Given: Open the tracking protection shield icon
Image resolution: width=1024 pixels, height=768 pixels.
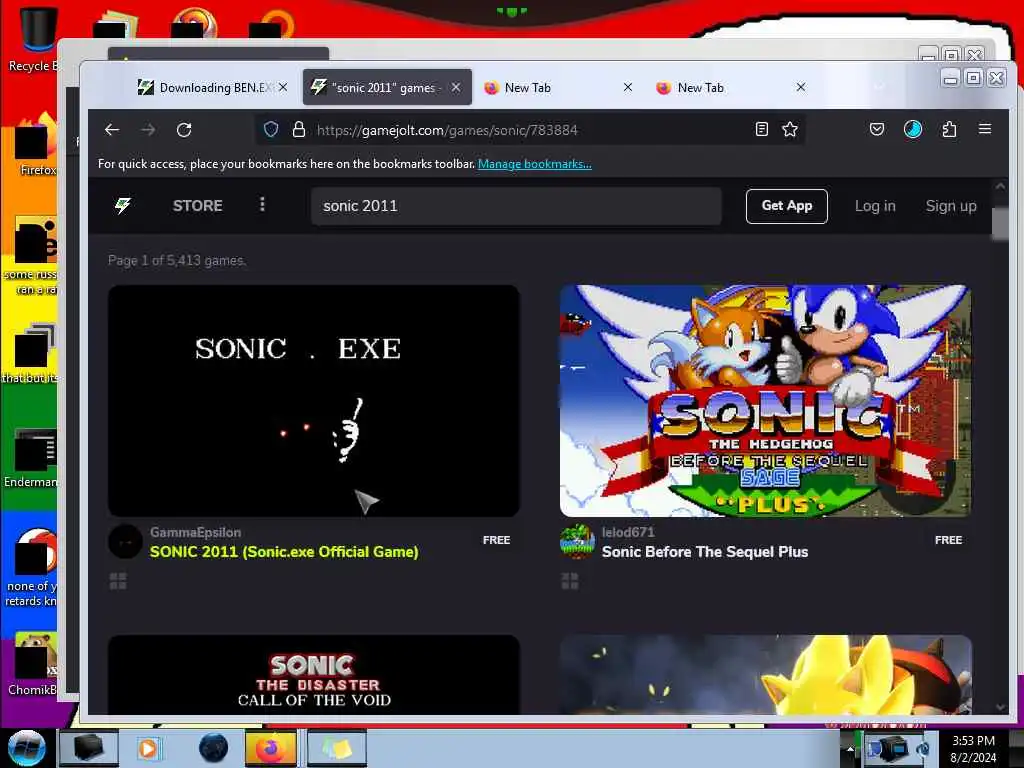Looking at the screenshot, I should click(271, 129).
